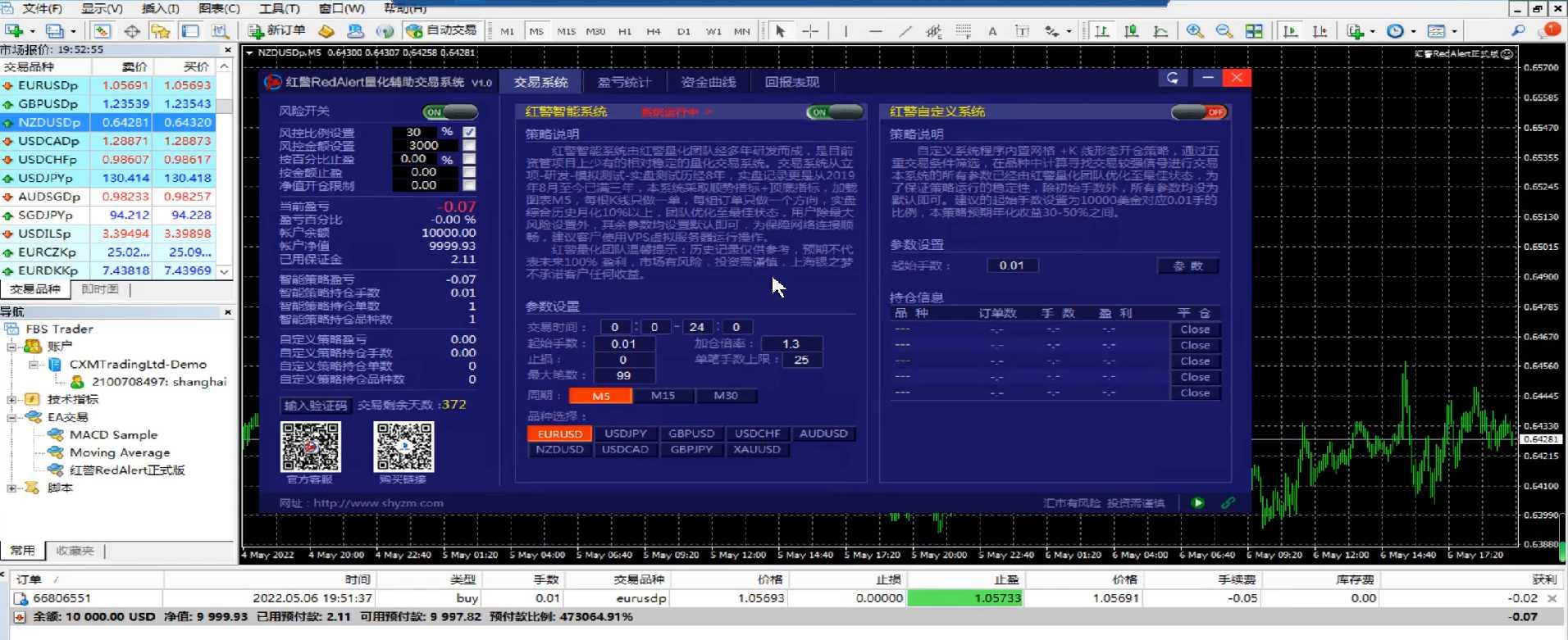1568x640 pixels.
Task: Click the 加仓倍率 1.3 field
Action: (x=791, y=344)
